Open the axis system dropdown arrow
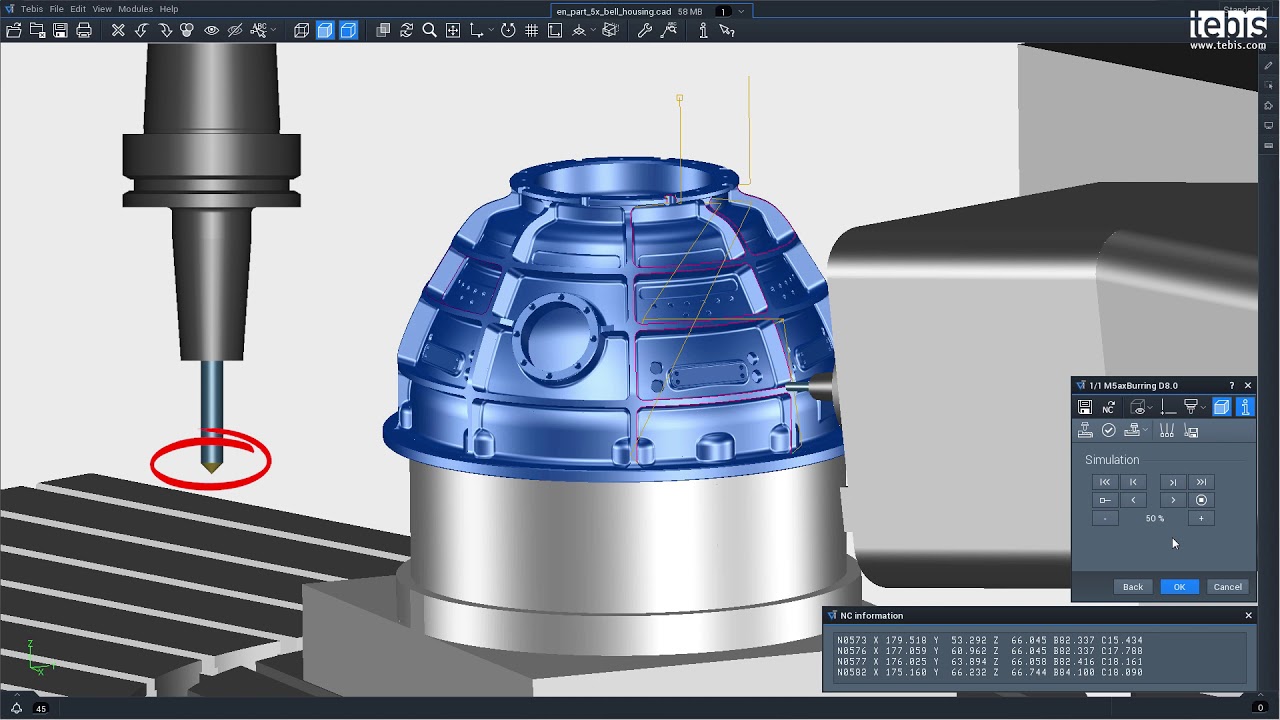 click(x=493, y=30)
